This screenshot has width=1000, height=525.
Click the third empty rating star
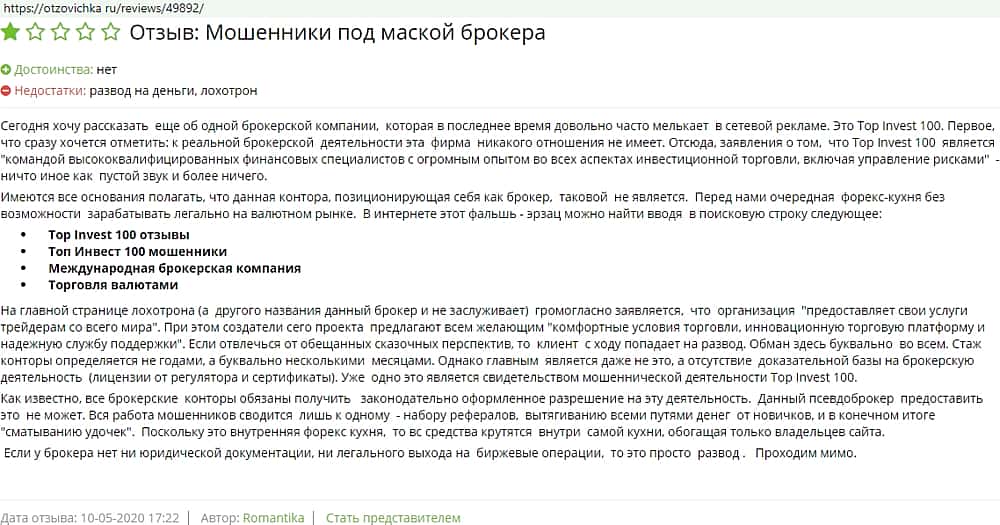[x=61, y=33]
